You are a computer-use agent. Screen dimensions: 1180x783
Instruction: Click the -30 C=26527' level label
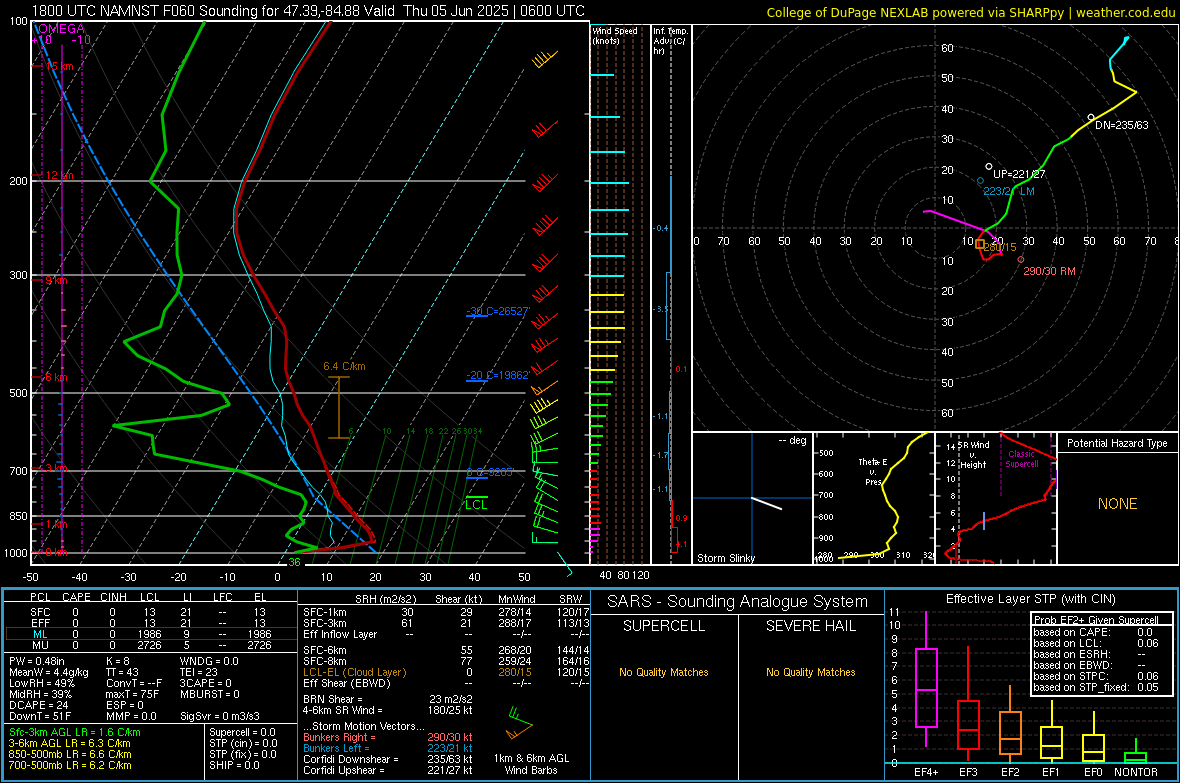(x=498, y=311)
